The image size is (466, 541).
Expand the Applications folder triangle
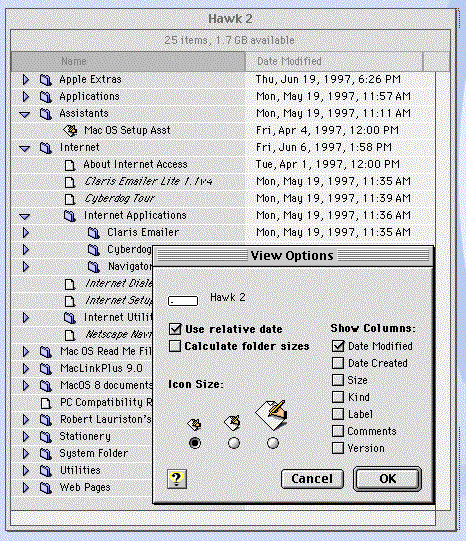26,97
